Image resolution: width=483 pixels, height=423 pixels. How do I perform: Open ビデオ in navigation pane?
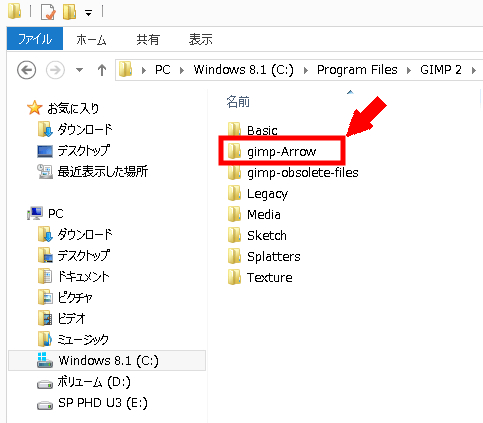pyautogui.click(x=71, y=319)
